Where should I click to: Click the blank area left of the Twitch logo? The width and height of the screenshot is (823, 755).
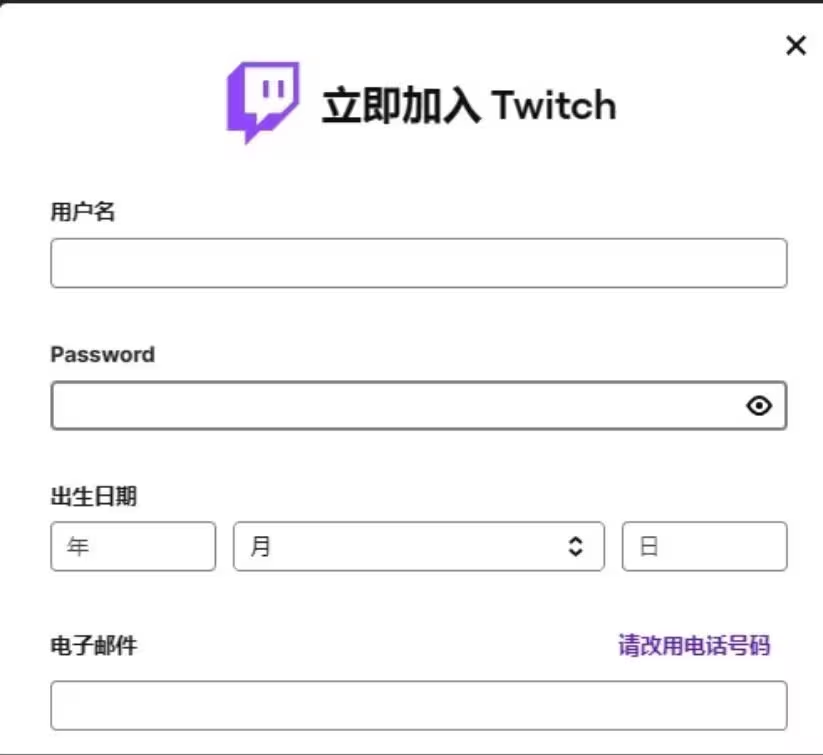click(113, 102)
